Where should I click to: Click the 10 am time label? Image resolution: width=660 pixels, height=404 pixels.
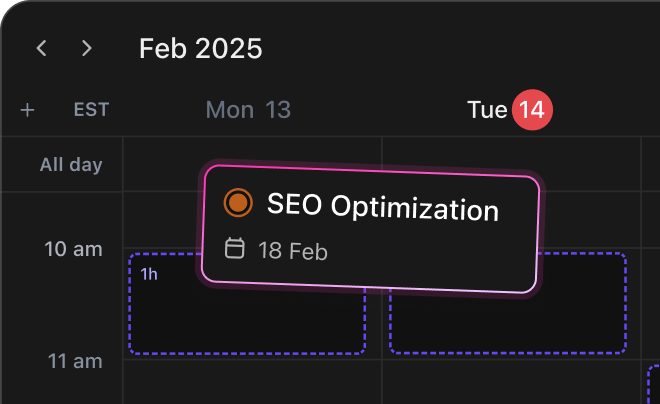click(x=73, y=249)
